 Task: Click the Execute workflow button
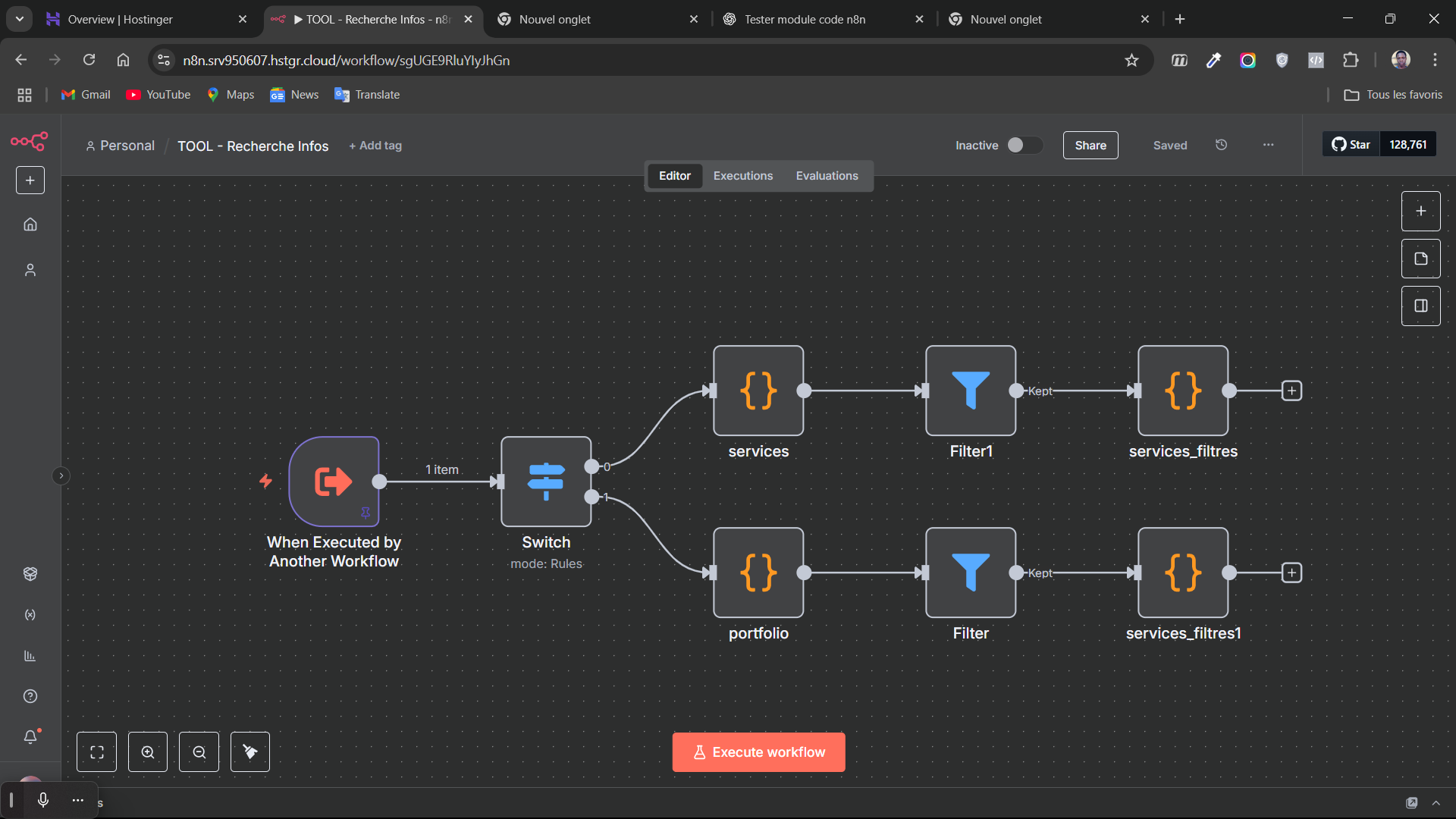(x=758, y=752)
